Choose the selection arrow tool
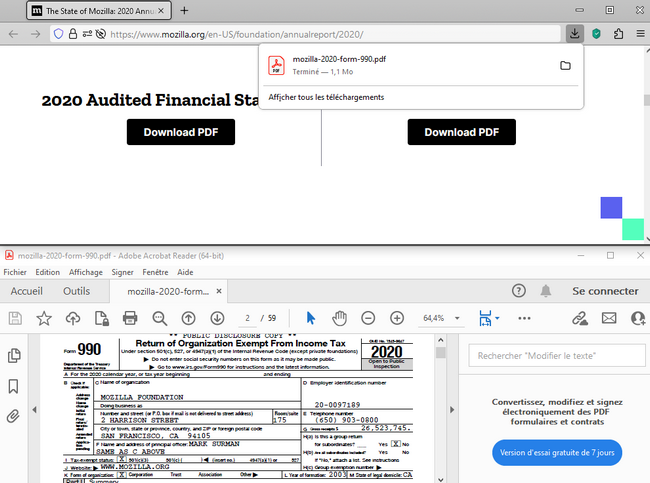The width and height of the screenshot is (650, 483). tap(310, 318)
